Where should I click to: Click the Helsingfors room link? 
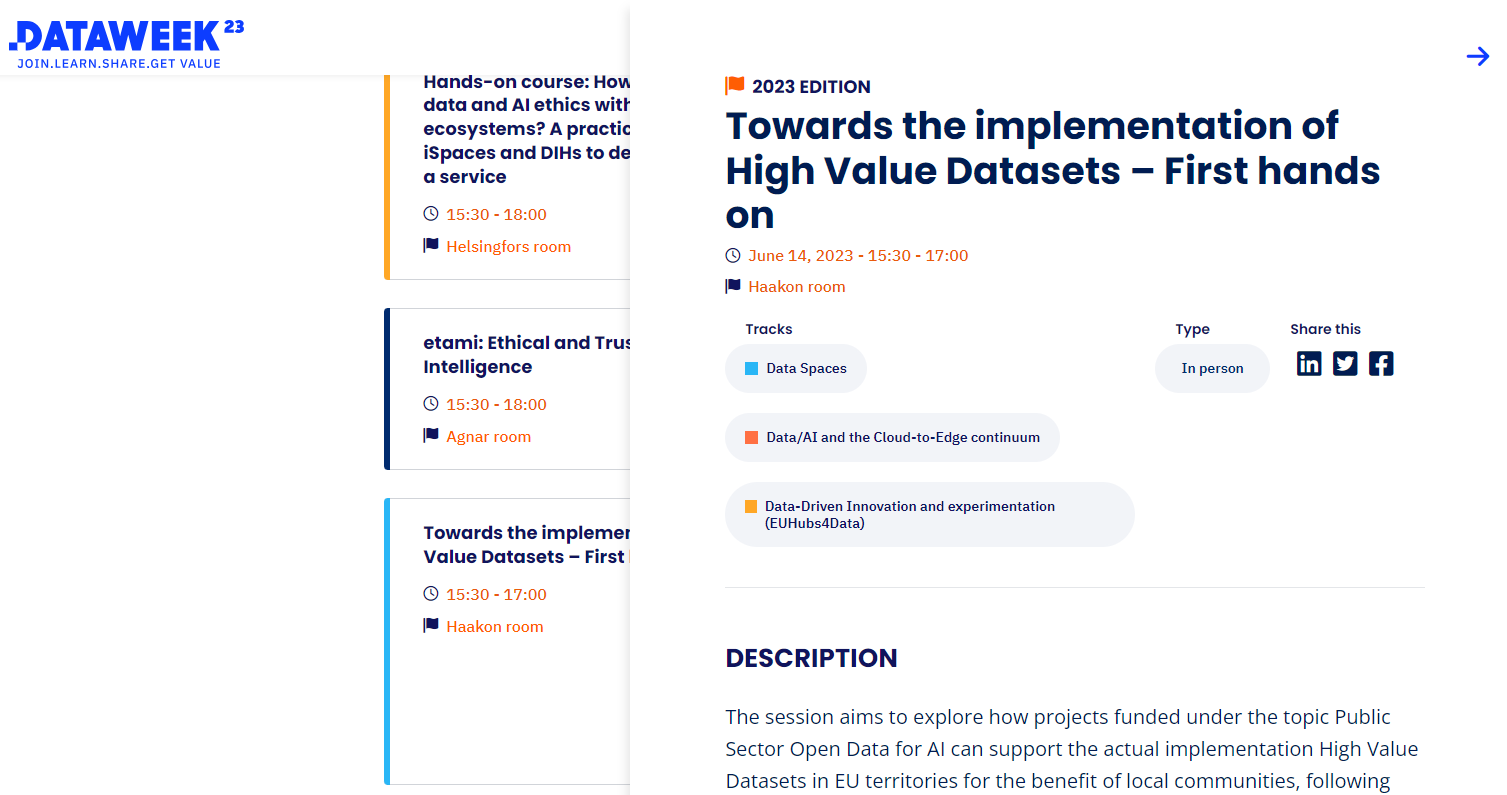tap(509, 247)
